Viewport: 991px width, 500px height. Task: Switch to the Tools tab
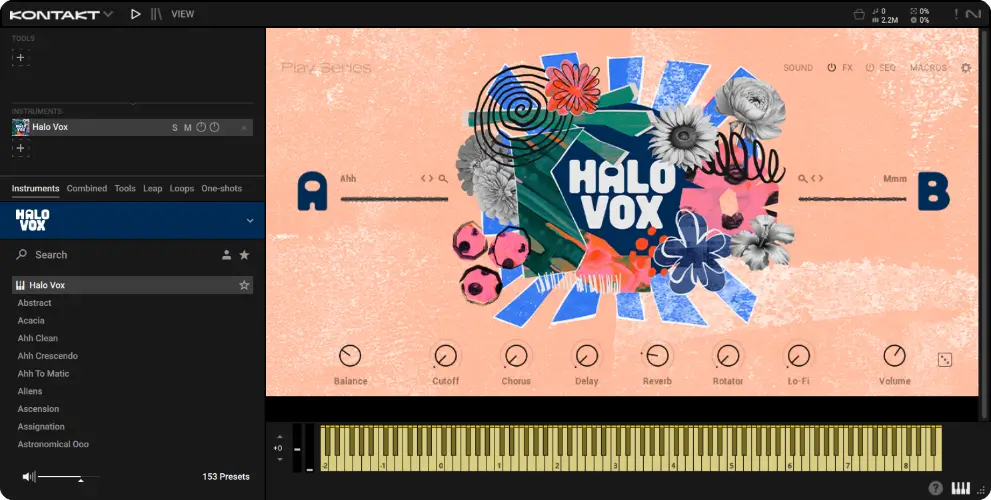(125, 188)
